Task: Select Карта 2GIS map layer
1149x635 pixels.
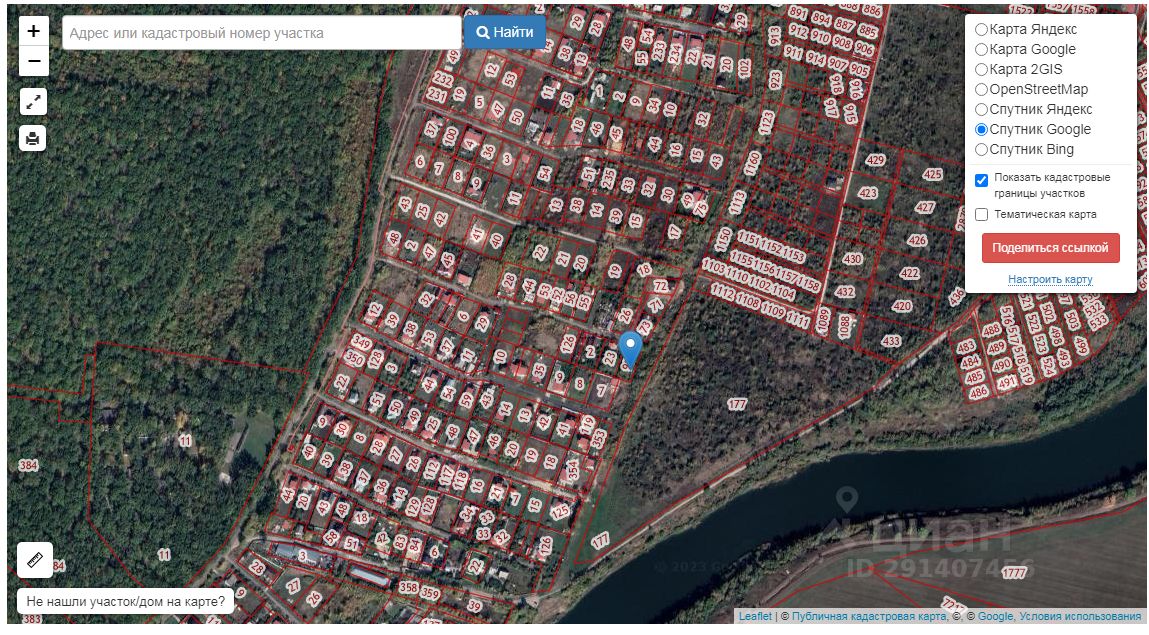Action: [x=1018, y=69]
